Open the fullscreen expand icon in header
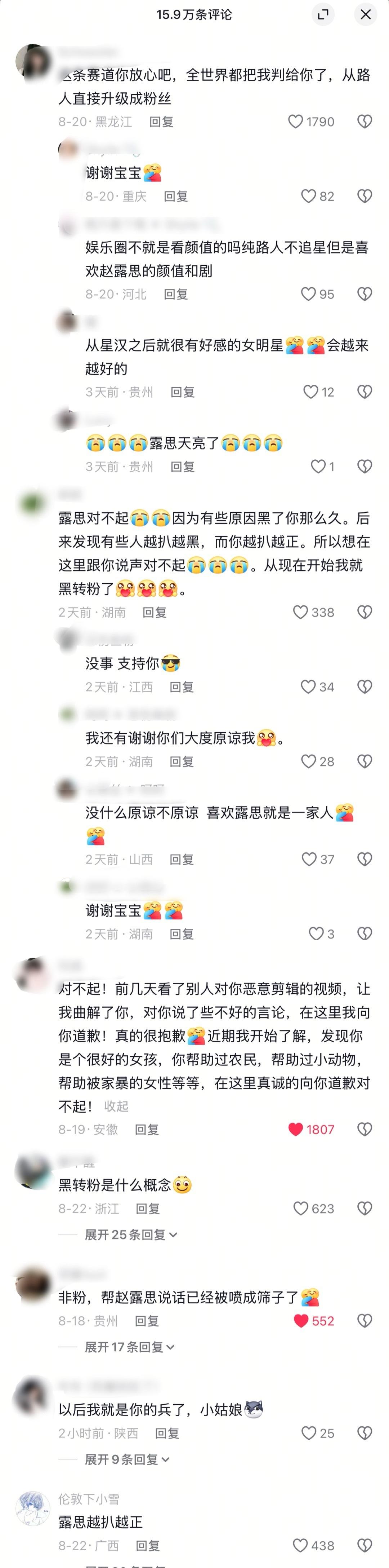This screenshot has width=389, height=1568. coord(323,15)
